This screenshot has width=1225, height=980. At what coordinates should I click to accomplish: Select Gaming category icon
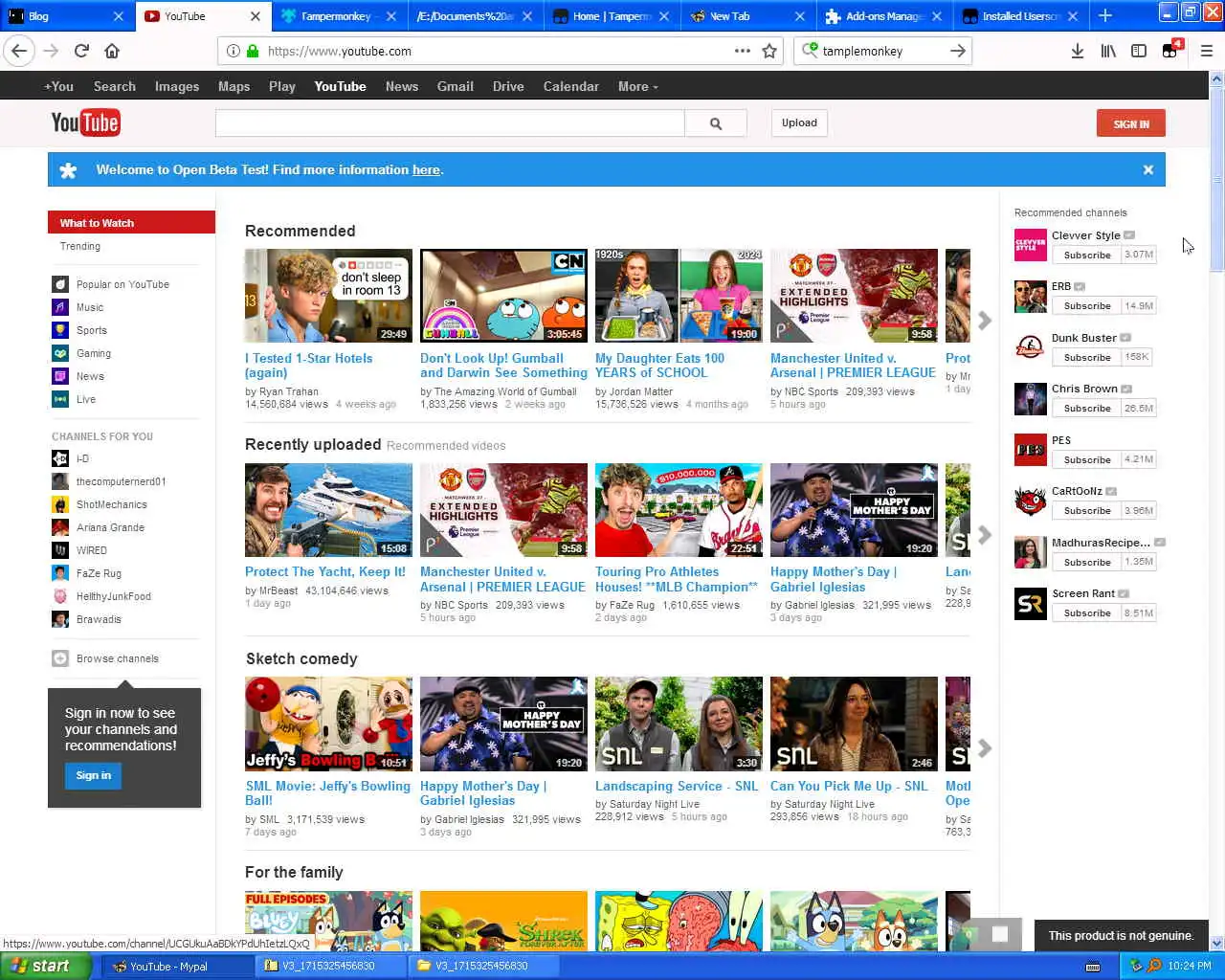tap(60, 353)
